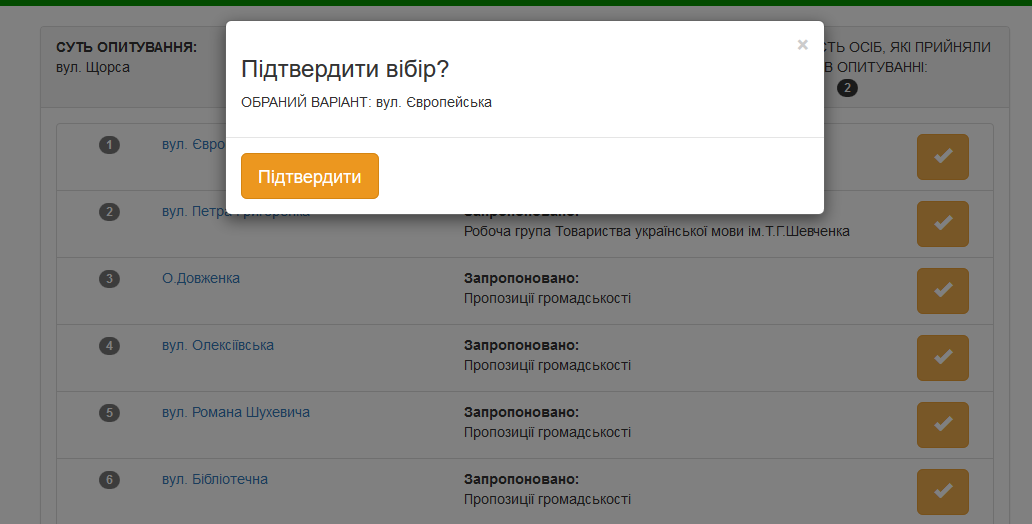Follow the вул. Романа Шухевича link
Screen dimensions: 1032x524
[x=235, y=412]
